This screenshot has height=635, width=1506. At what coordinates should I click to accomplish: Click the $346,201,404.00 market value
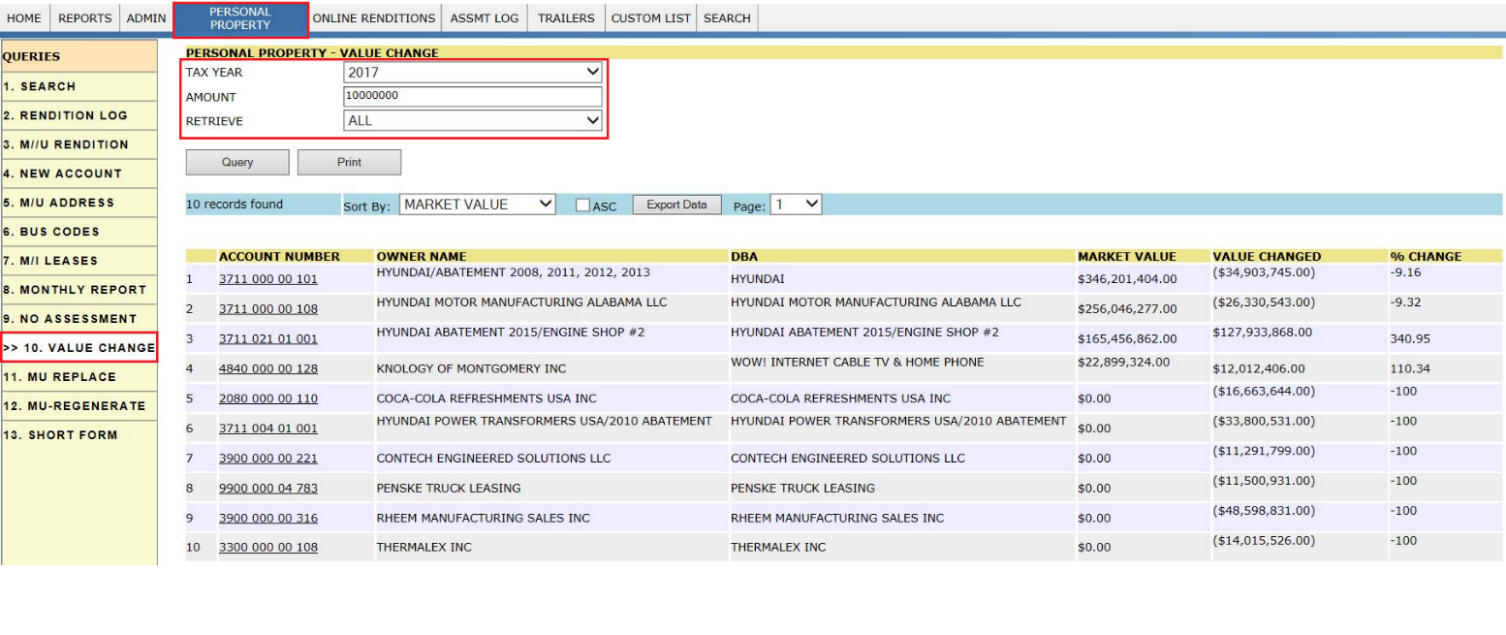1127,280
